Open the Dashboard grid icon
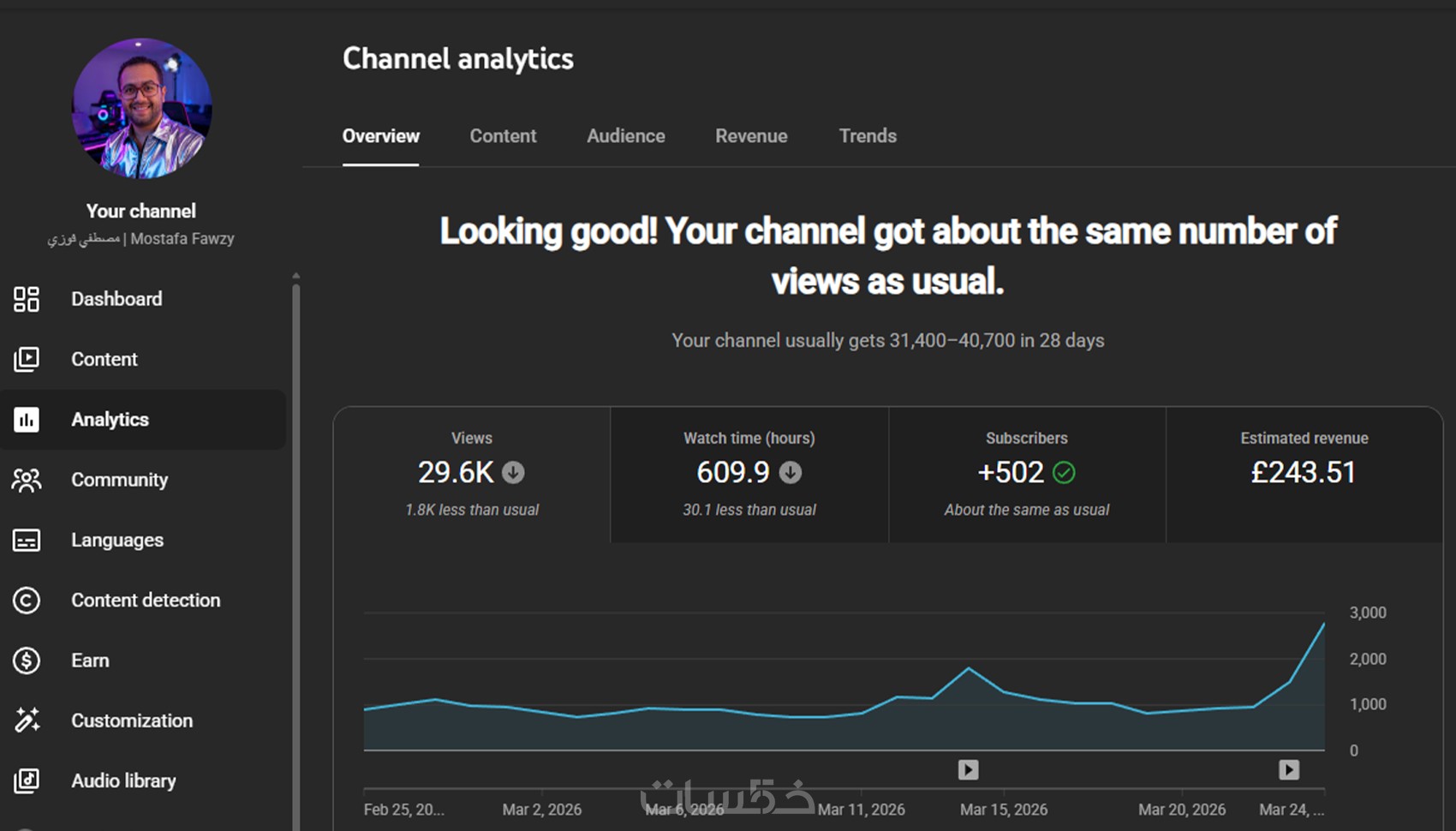Screen dimensions: 1456x831 (27, 299)
